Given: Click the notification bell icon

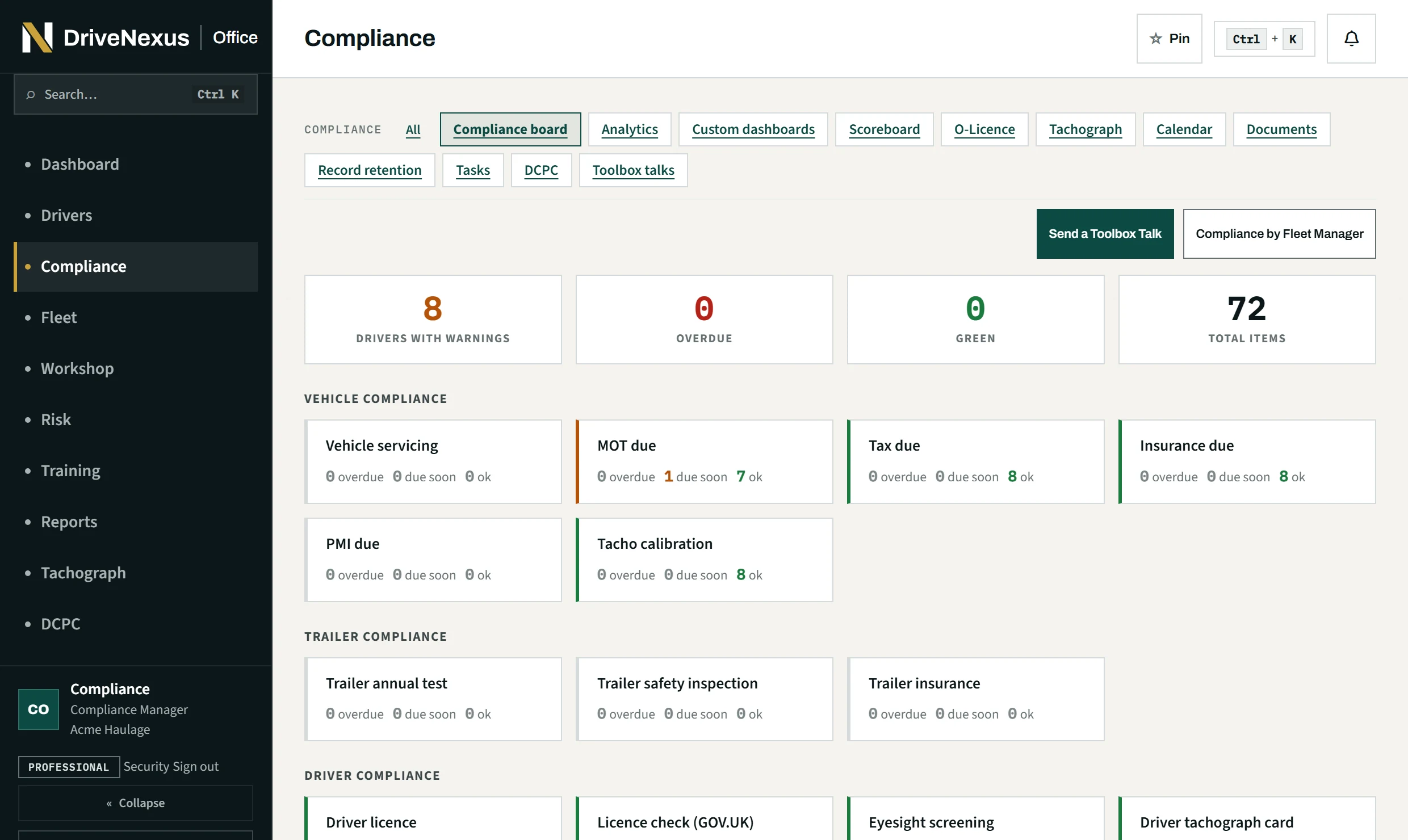Looking at the screenshot, I should [1351, 39].
